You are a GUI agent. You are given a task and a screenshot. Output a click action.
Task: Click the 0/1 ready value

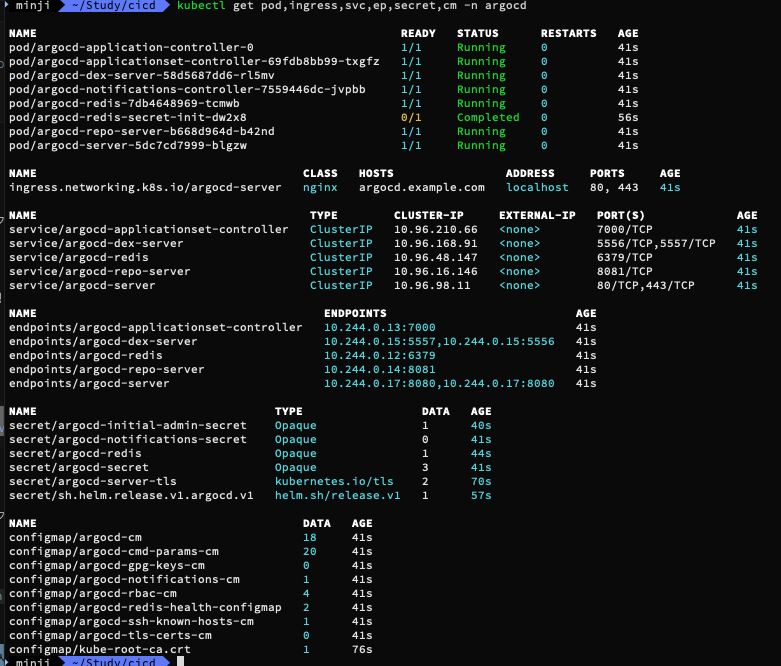[x=411, y=117]
